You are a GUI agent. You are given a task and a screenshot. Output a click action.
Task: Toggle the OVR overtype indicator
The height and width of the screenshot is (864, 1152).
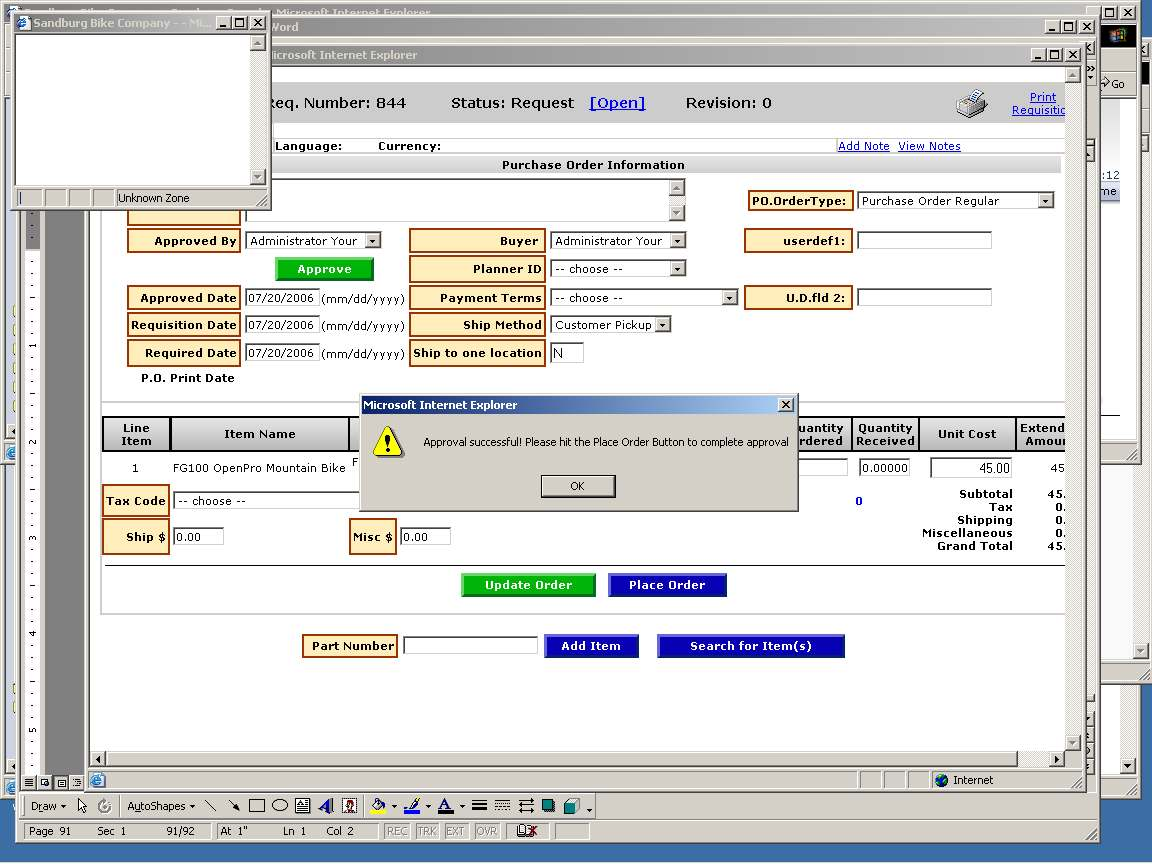487,831
